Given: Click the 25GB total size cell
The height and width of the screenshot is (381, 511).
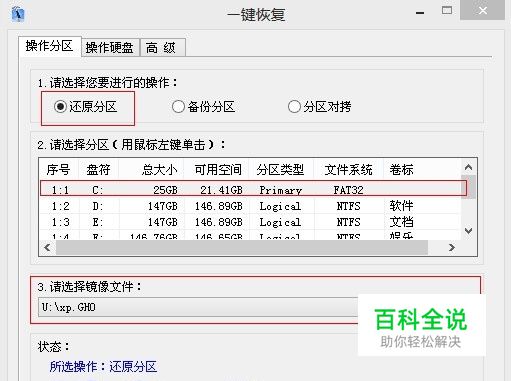Looking at the screenshot, I should click(165, 190).
